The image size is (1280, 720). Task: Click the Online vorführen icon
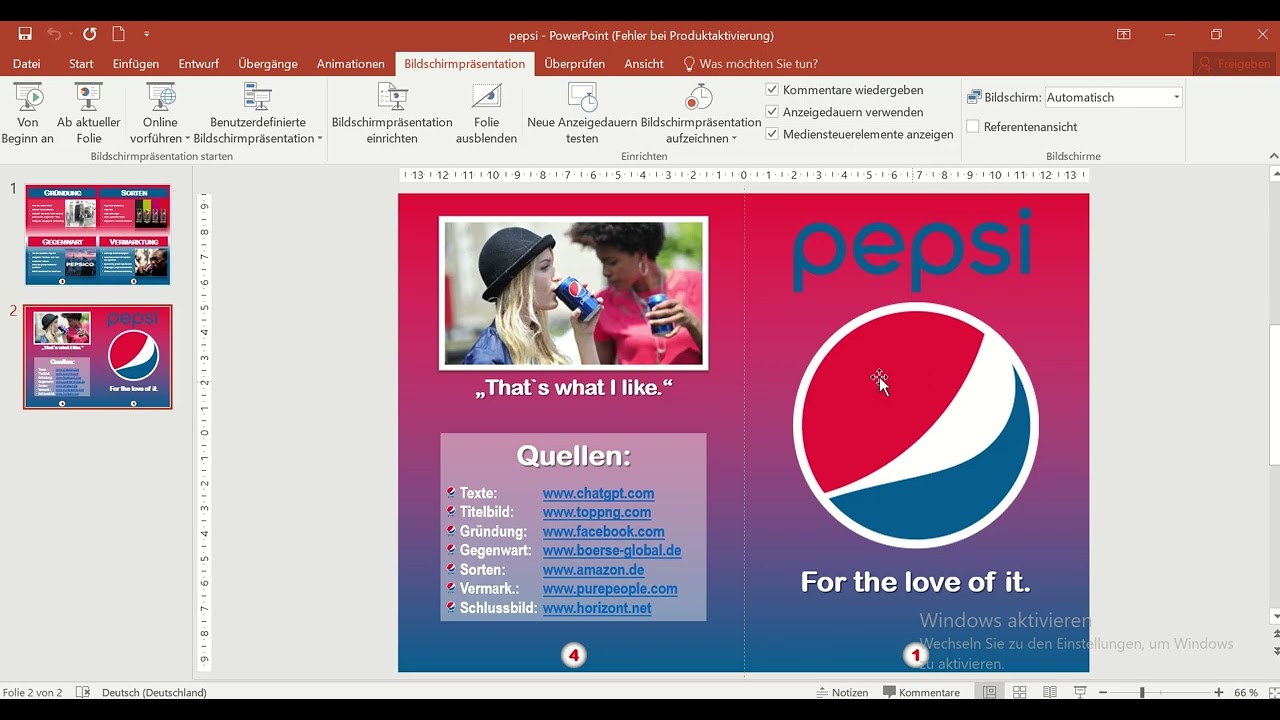tap(161, 97)
